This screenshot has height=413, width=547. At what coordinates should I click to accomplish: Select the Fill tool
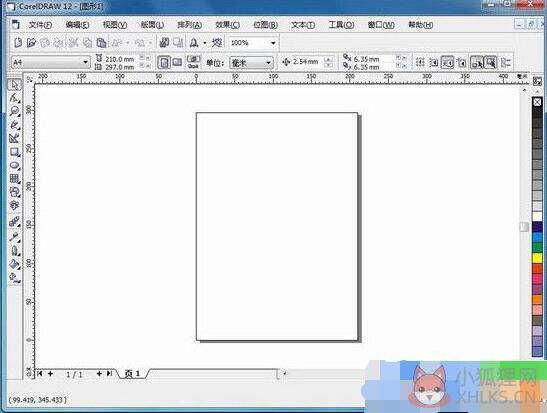pyautogui.click(x=14, y=264)
